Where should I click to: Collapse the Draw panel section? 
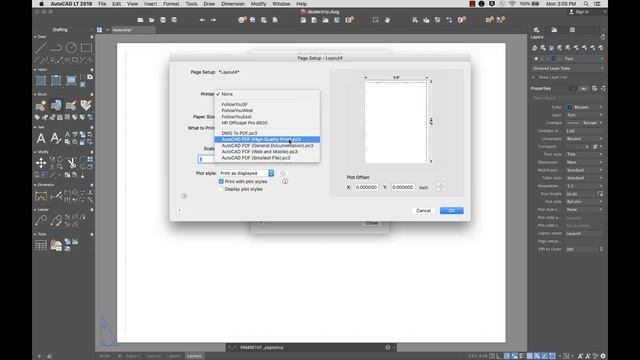point(35,37)
